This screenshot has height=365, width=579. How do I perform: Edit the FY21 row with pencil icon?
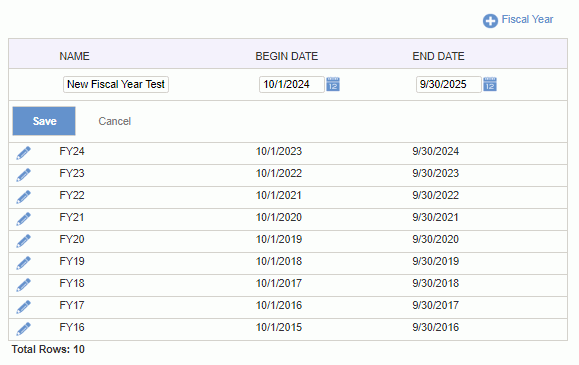tap(23, 219)
